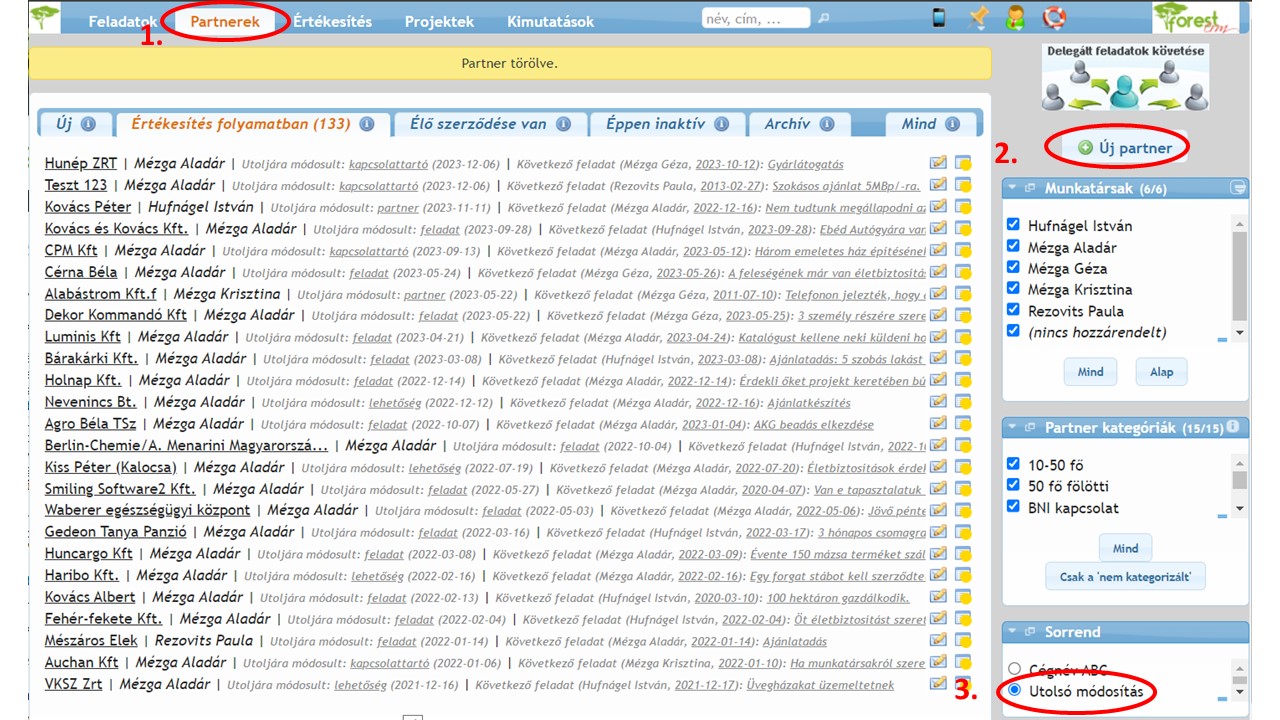Collapse the Munkatársak panel using its arrow
This screenshot has width=1280, height=720.
1012,188
